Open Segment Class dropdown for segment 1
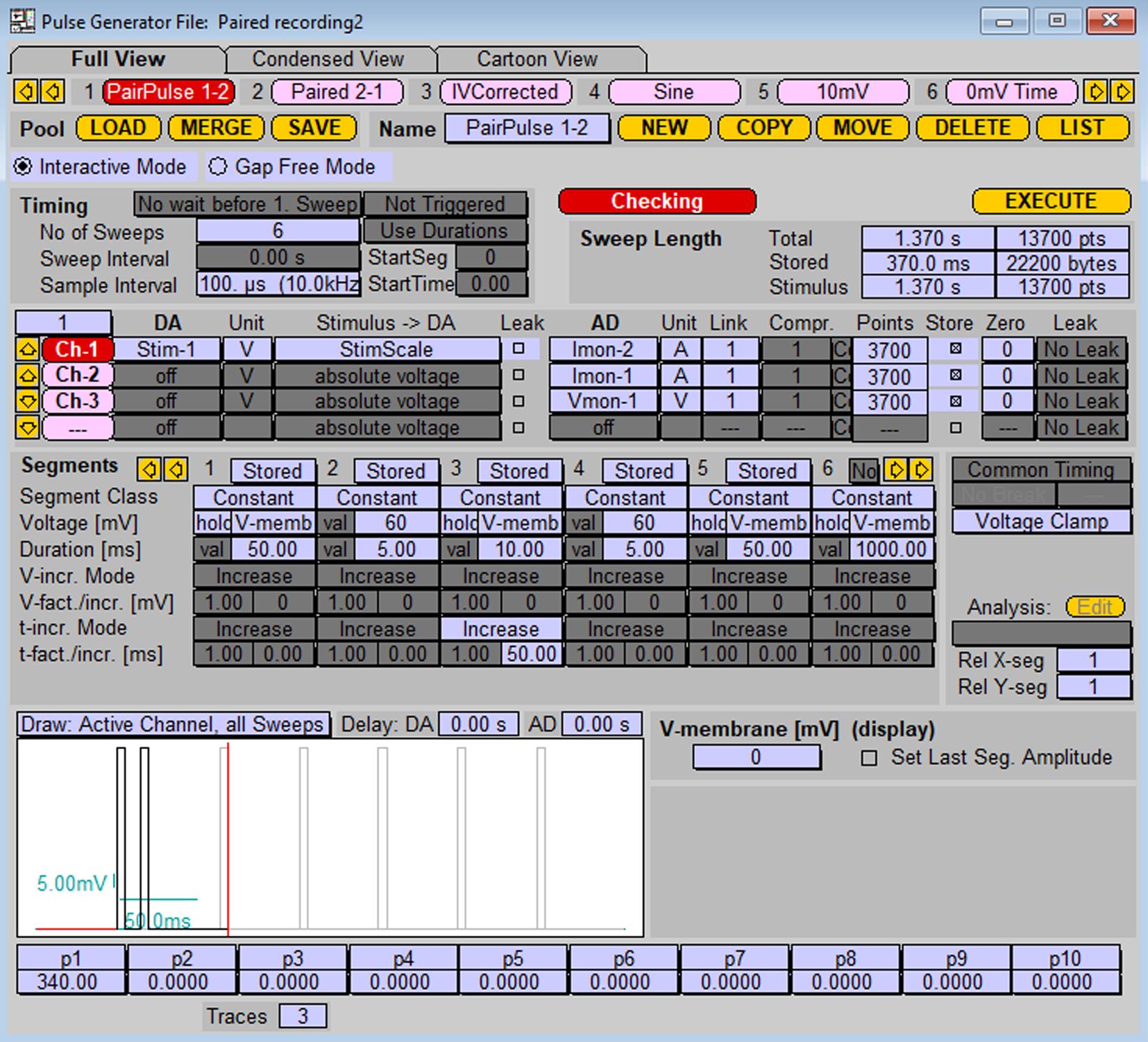The width and height of the screenshot is (1148, 1042). tap(254, 498)
